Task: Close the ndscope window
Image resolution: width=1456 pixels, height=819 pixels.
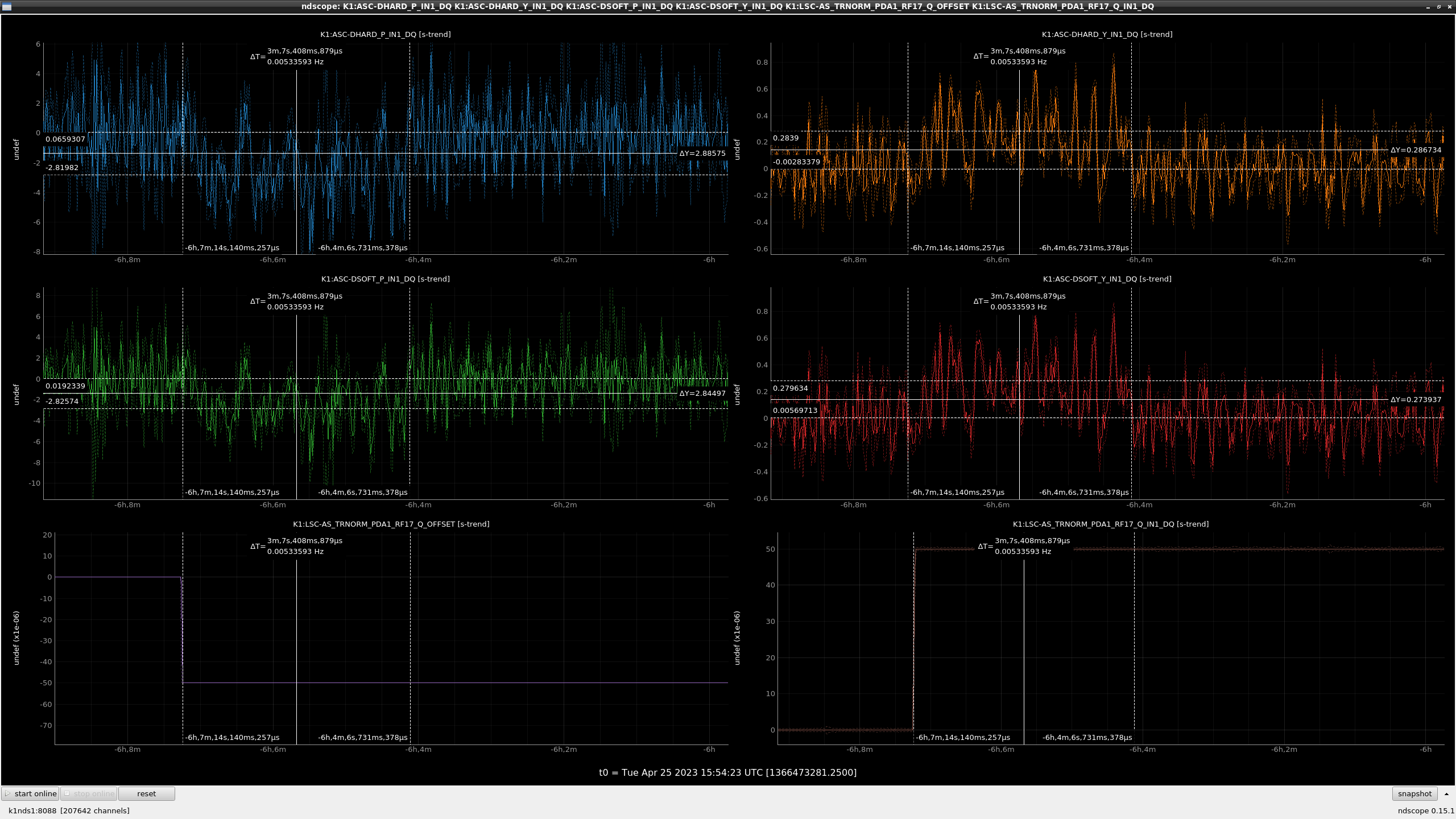Action: click(x=1450, y=6)
